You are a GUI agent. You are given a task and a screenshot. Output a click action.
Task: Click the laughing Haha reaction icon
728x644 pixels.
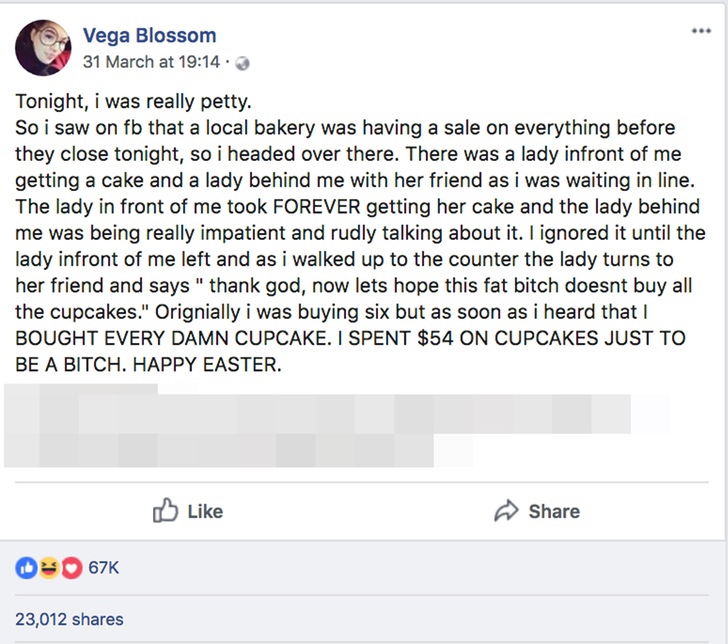[x=49, y=567]
